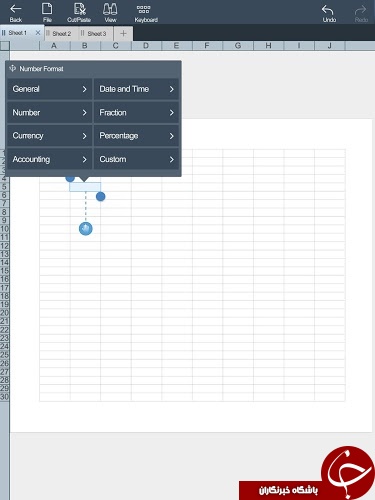Tap the Back arrow icon
Viewport: 375px width, 500px height.
point(15,9)
